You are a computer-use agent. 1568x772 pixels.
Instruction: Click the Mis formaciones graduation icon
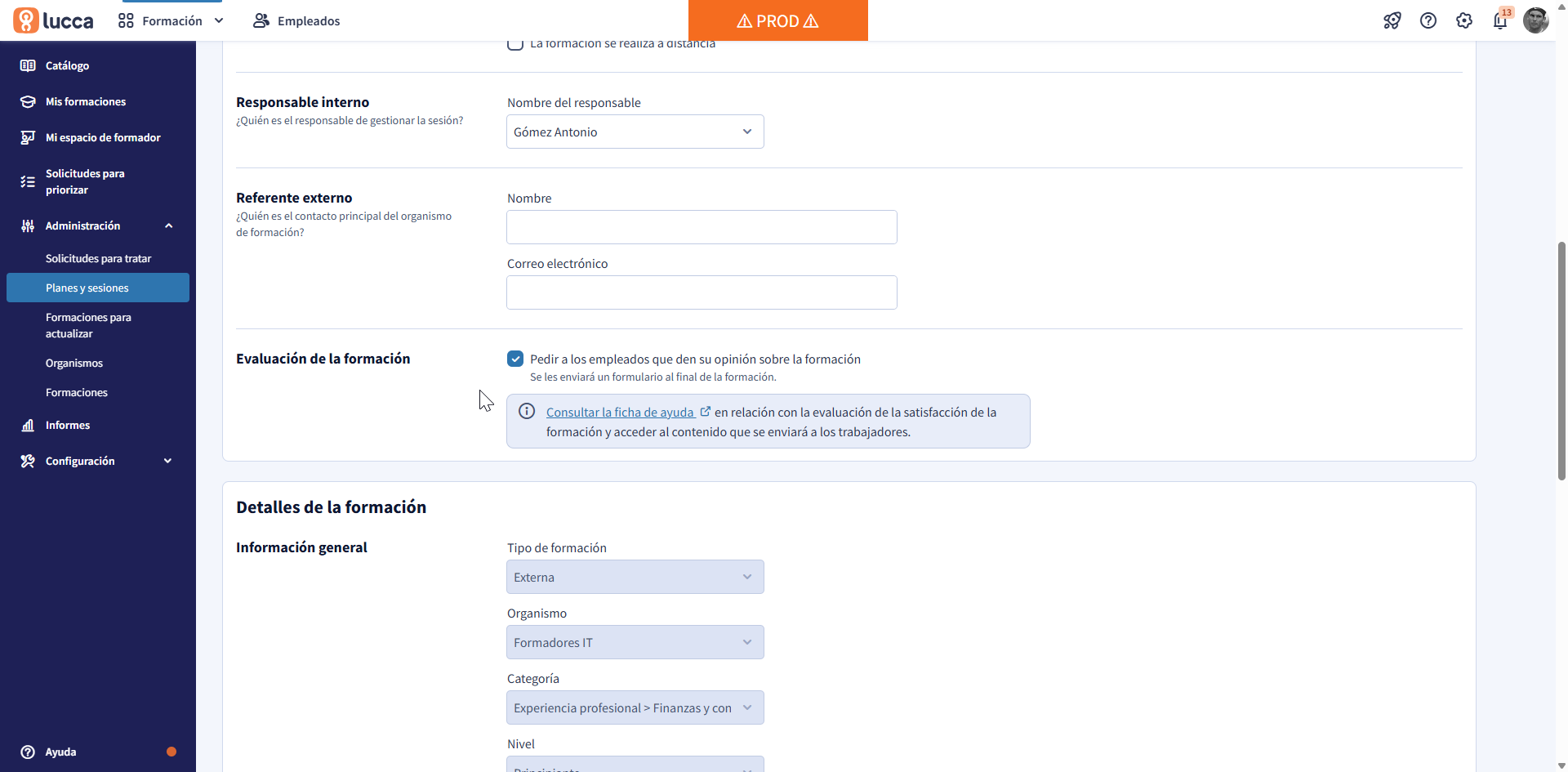point(28,101)
